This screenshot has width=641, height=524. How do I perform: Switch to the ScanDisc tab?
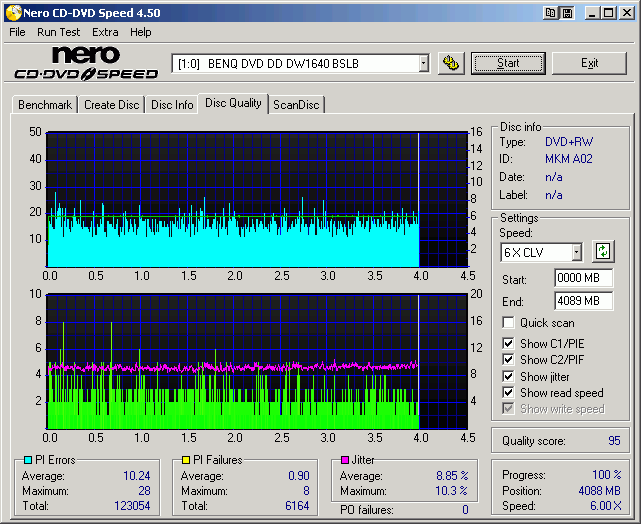pos(297,105)
